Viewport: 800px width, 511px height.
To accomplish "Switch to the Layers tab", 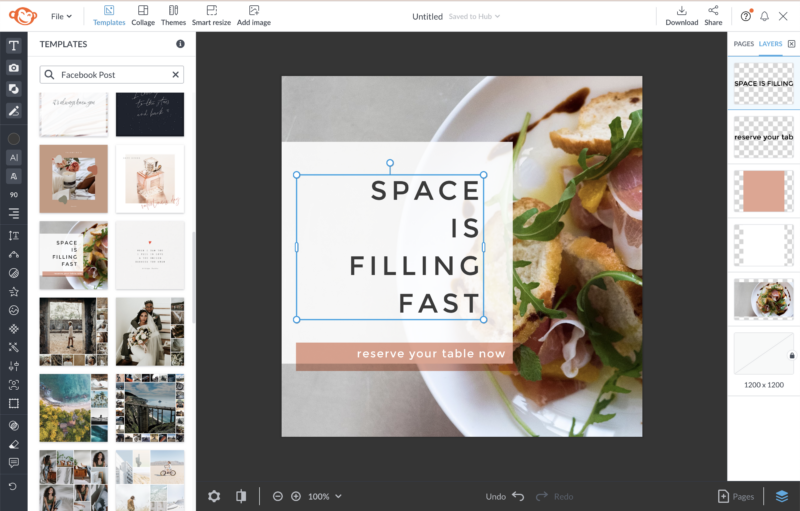I will point(770,44).
